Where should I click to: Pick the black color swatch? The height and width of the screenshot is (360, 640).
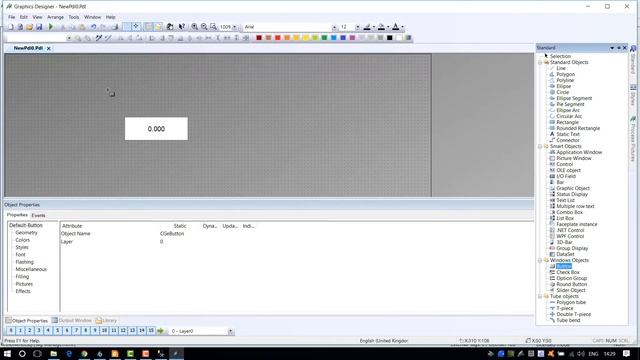click(x=390, y=38)
